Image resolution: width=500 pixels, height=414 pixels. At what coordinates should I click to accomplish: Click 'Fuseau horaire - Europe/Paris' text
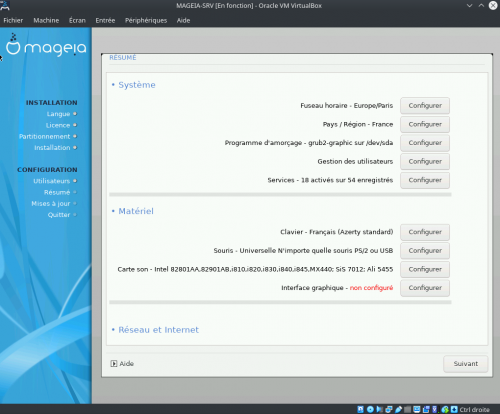pos(347,106)
